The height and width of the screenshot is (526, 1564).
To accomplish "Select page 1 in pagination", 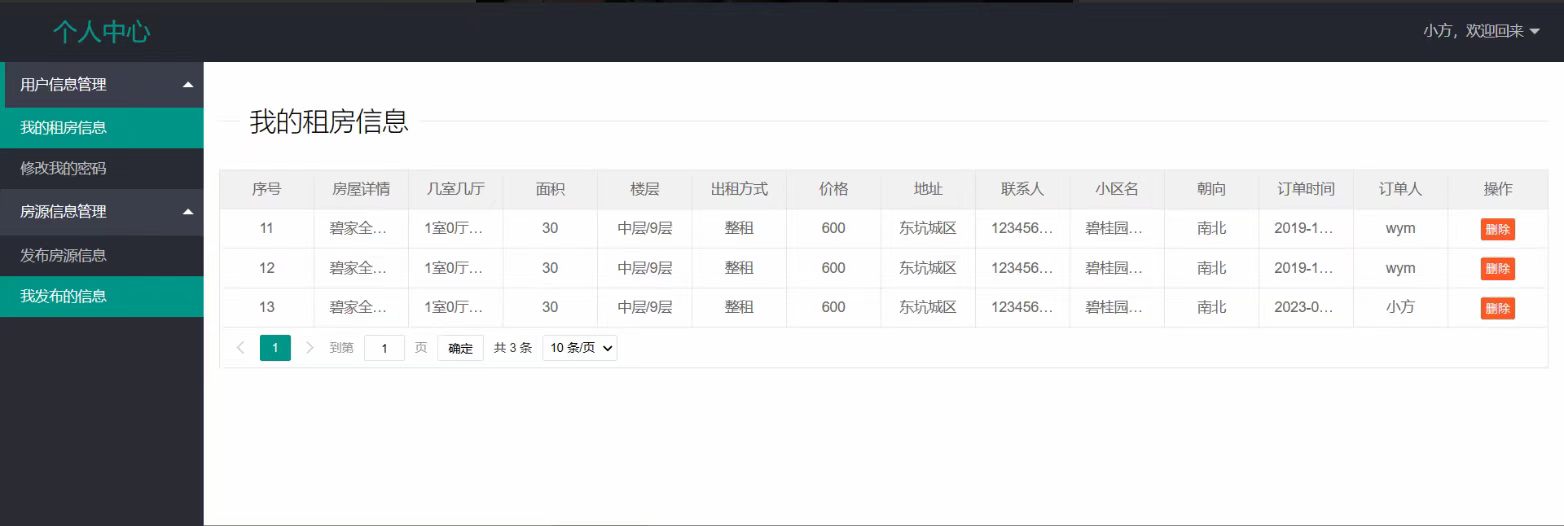I will coord(275,348).
